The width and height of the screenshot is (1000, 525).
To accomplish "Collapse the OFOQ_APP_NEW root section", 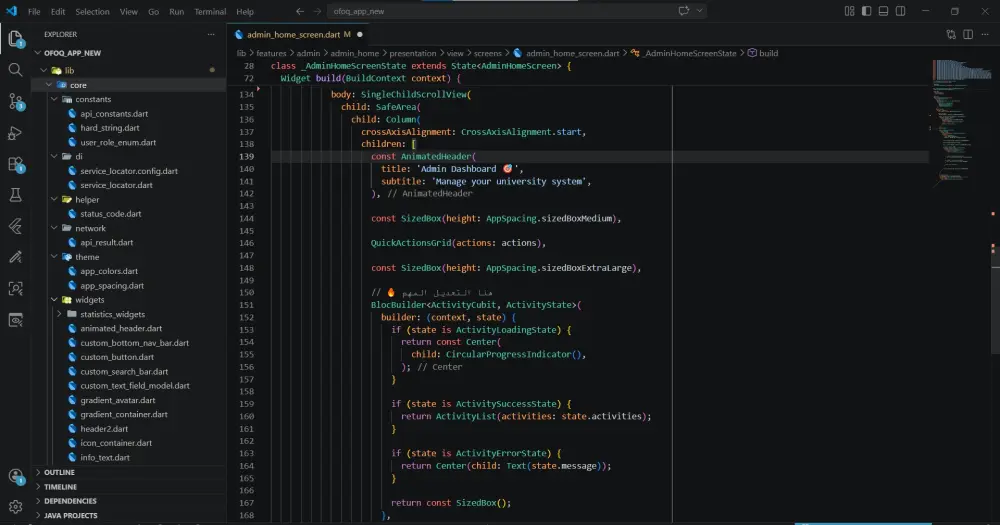I will coord(38,53).
